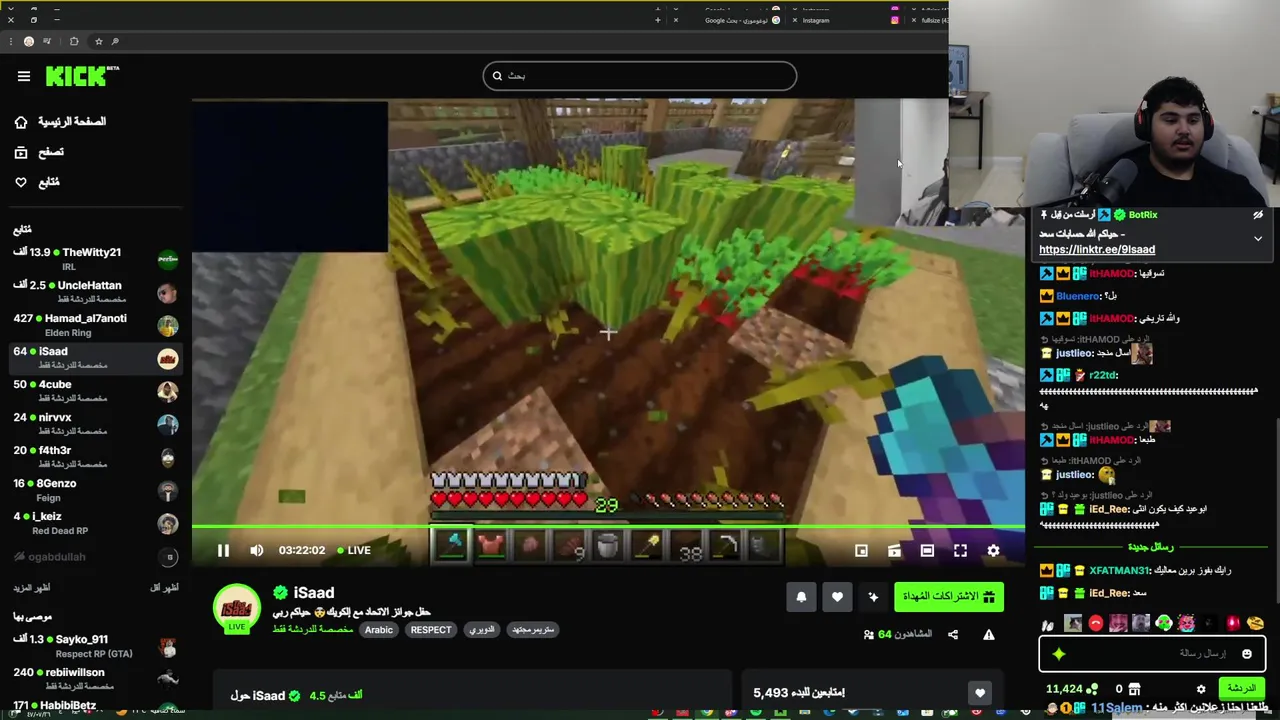Click r22td username in chat
Image resolution: width=1280 pixels, height=720 pixels.
click(1103, 375)
